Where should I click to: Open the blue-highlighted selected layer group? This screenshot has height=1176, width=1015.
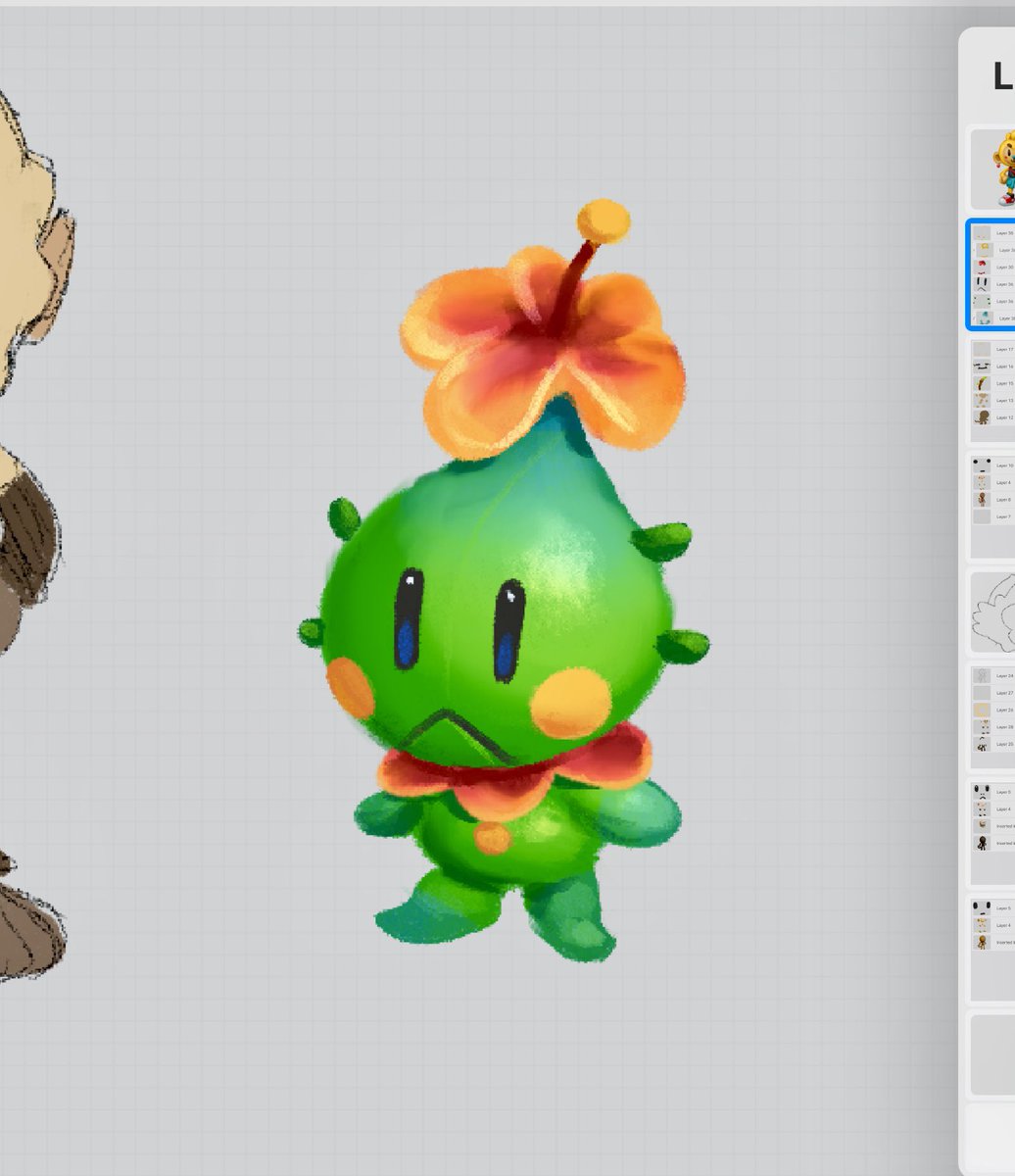click(x=991, y=275)
